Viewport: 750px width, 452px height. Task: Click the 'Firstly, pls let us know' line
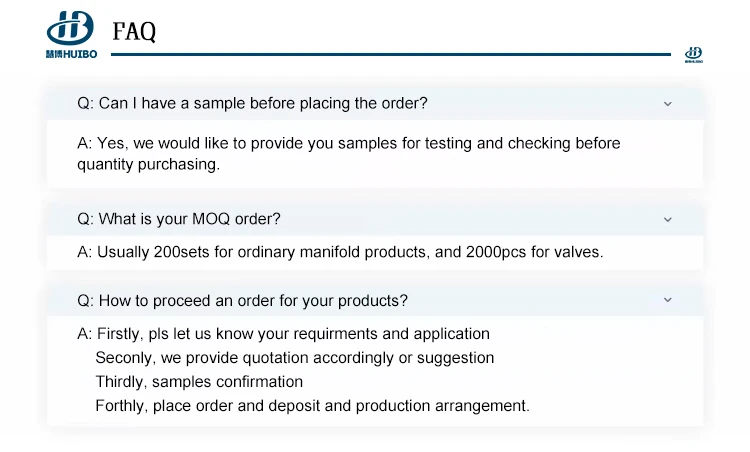coord(283,333)
